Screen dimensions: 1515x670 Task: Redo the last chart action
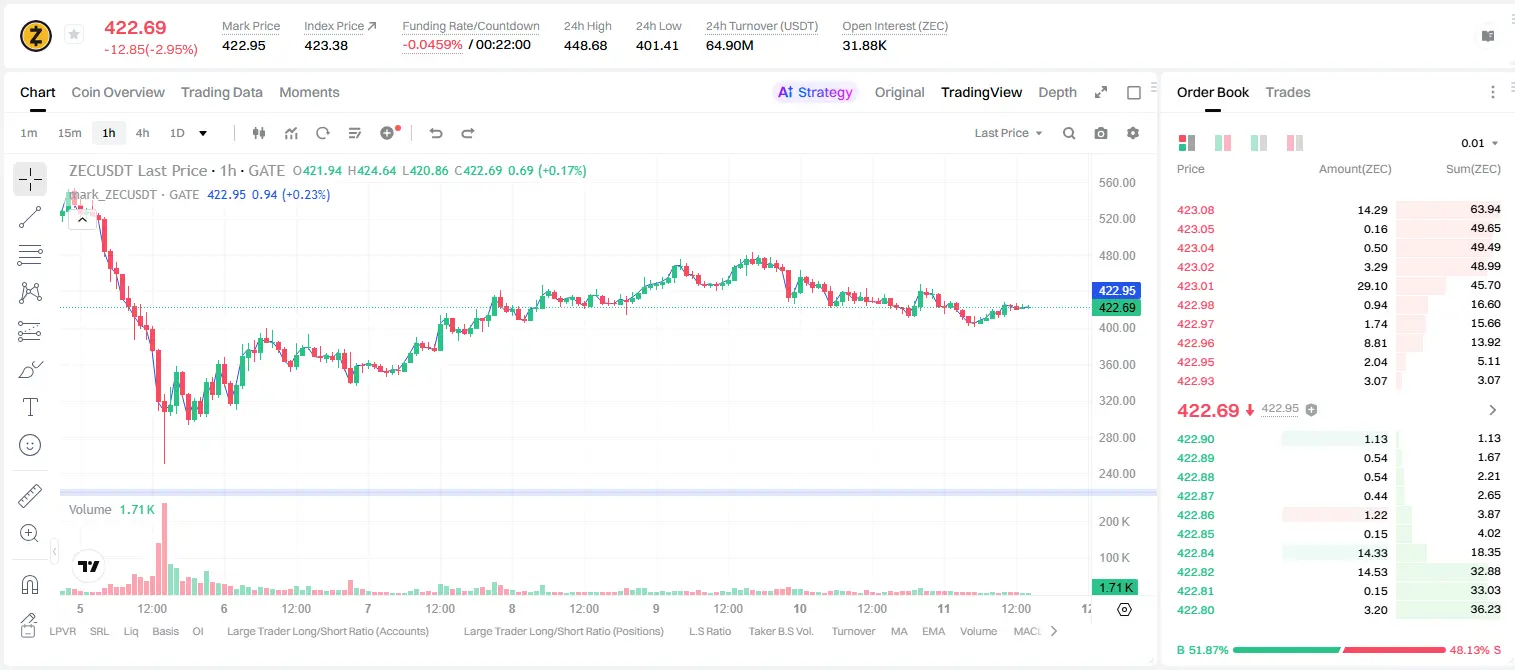click(x=468, y=133)
